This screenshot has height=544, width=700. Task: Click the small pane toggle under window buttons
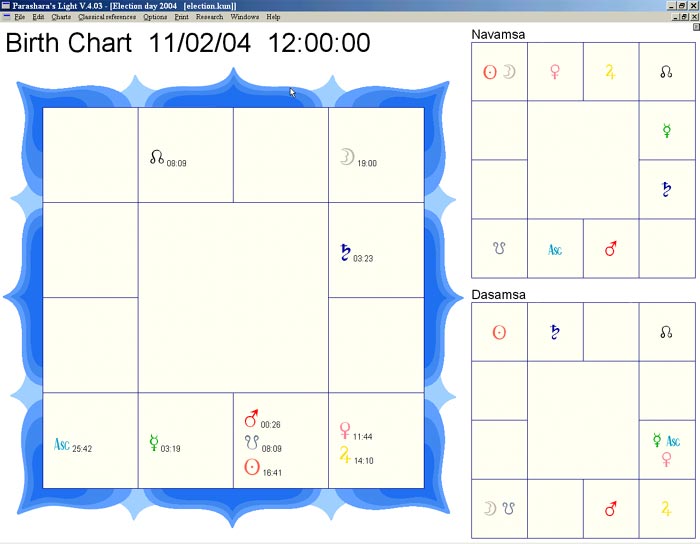[696, 27]
